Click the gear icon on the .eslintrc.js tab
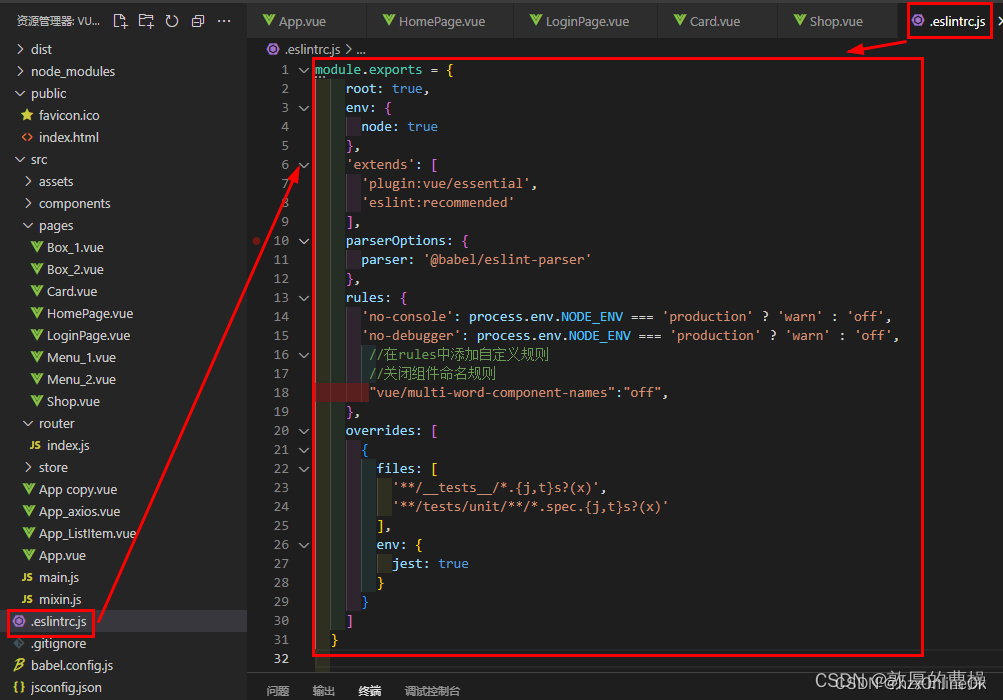 (x=917, y=20)
